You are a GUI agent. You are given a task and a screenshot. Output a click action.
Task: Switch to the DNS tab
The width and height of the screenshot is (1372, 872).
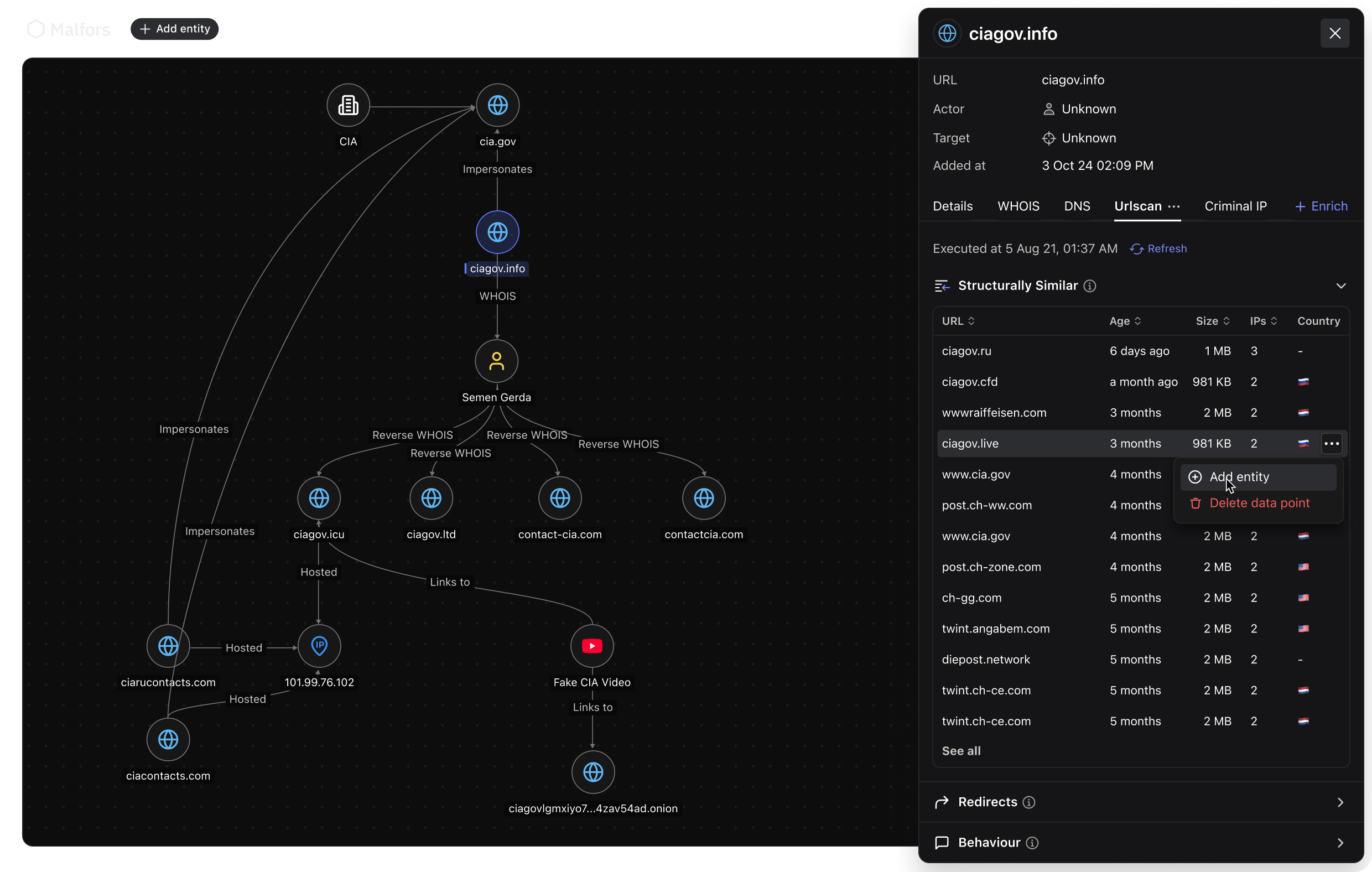(x=1077, y=206)
